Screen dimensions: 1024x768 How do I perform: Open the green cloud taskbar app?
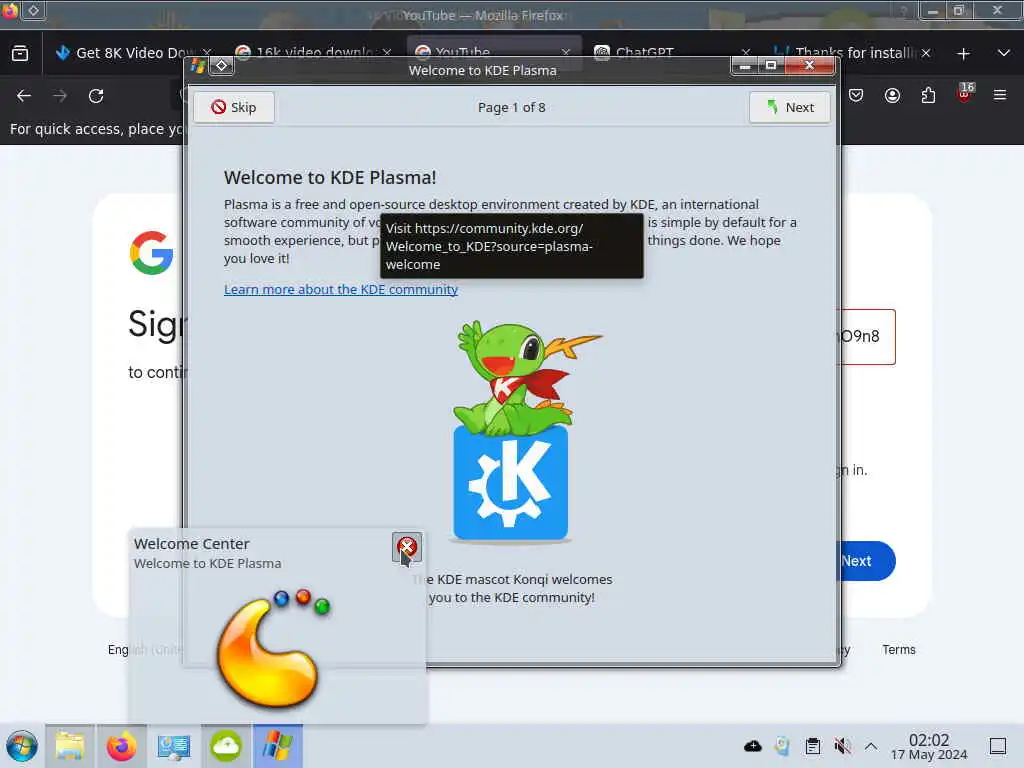click(226, 746)
